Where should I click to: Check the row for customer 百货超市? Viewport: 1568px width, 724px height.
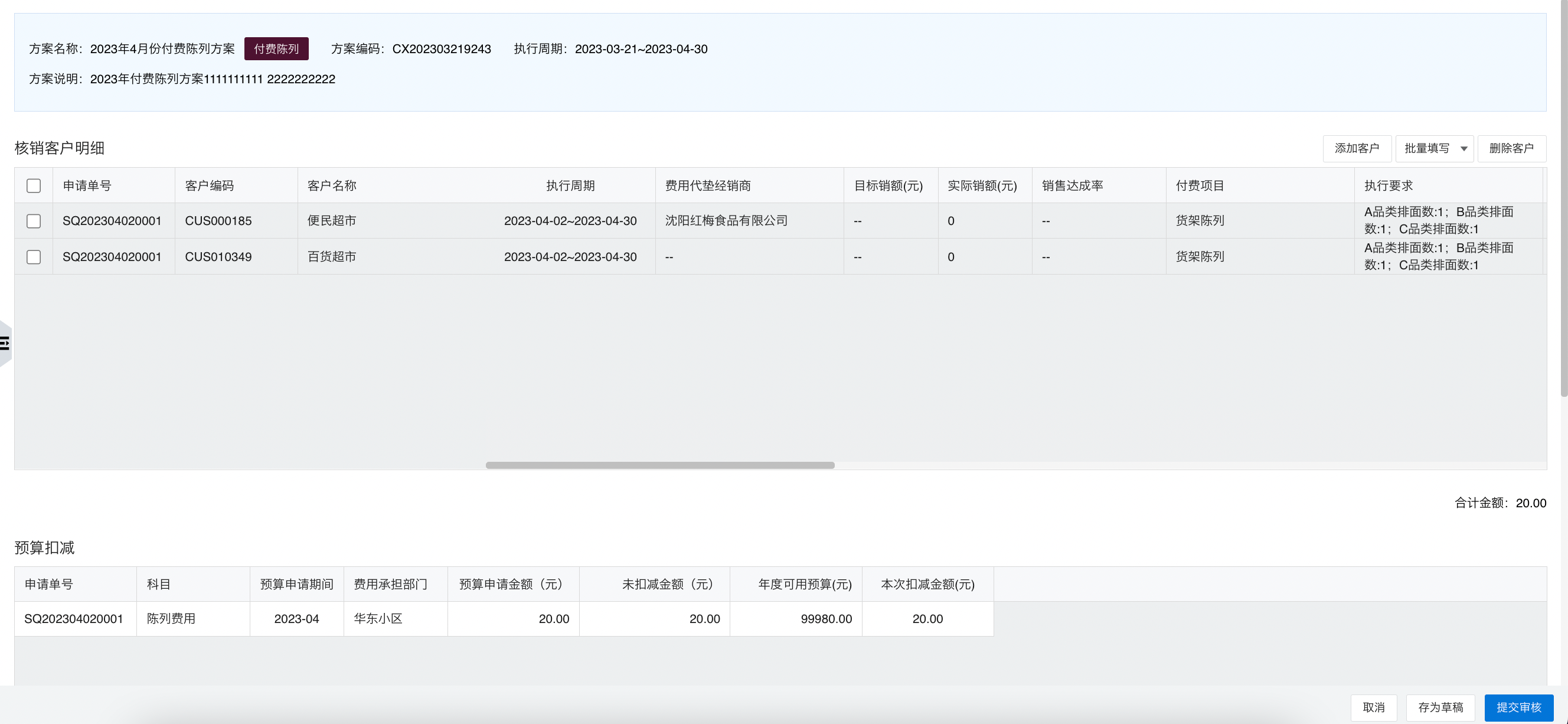34,257
